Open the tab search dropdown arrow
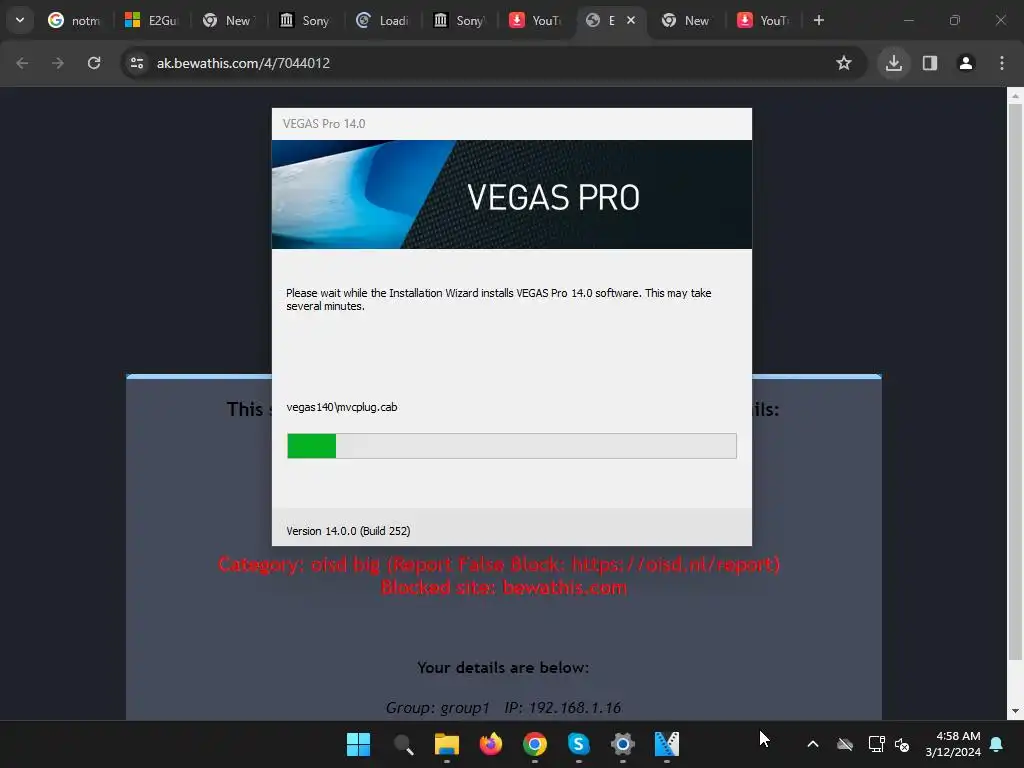1024x768 pixels. pyautogui.click(x=20, y=20)
